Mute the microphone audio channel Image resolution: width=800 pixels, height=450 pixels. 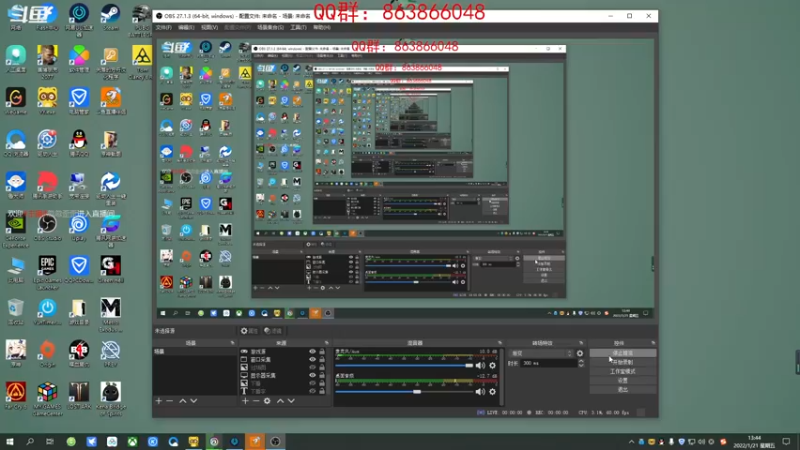point(480,365)
